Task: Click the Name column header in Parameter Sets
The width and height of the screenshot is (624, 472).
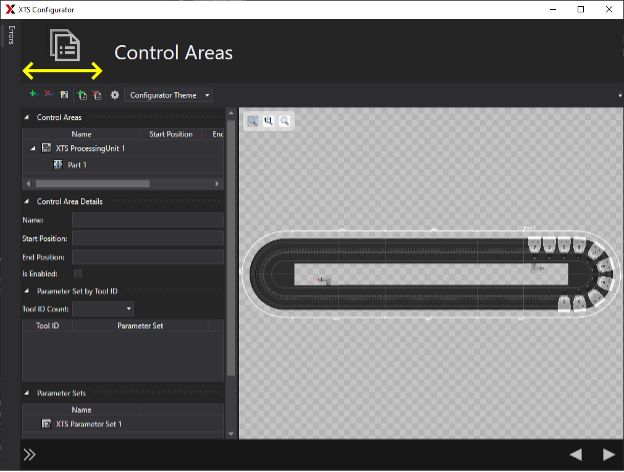Action: point(82,410)
